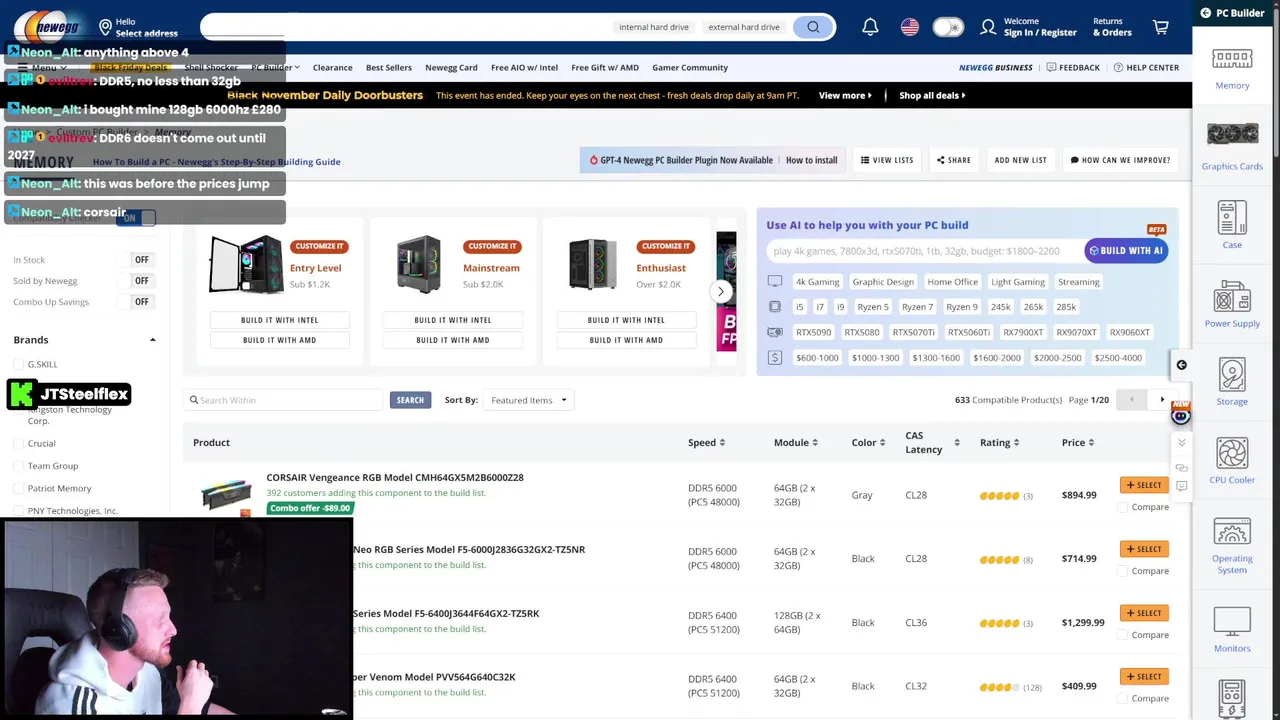Open the Clearance menu item
This screenshot has width=1280, height=720.
pyautogui.click(x=332, y=67)
